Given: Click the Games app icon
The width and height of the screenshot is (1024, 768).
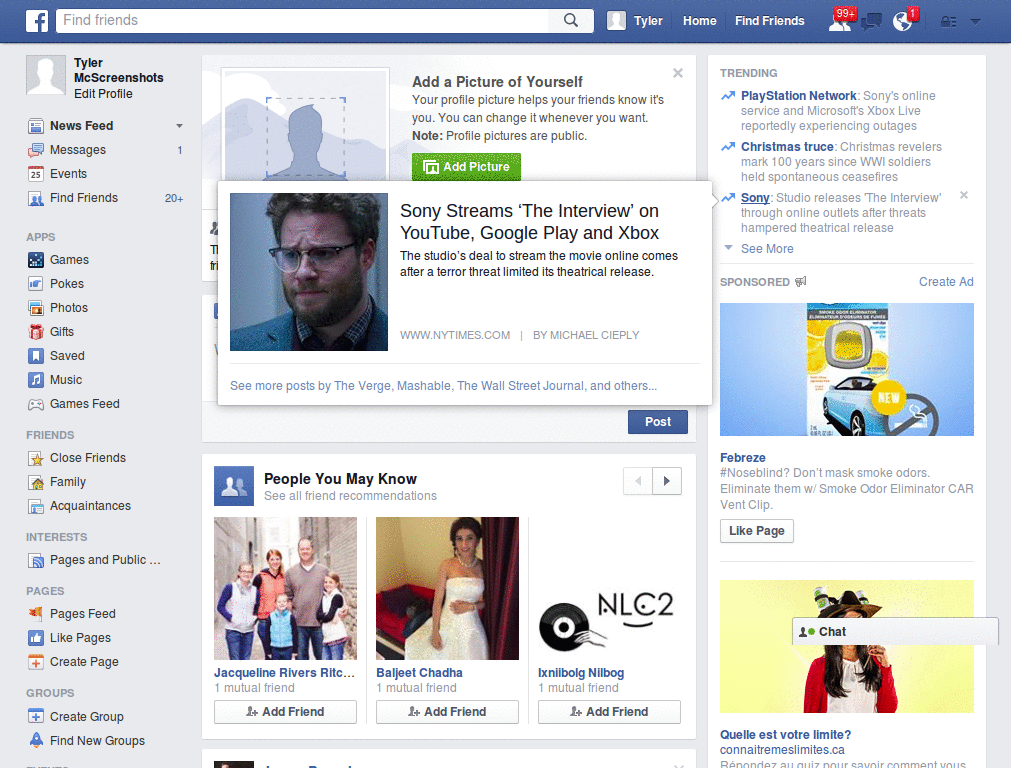Looking at the screenshot, I should point(36,260).
